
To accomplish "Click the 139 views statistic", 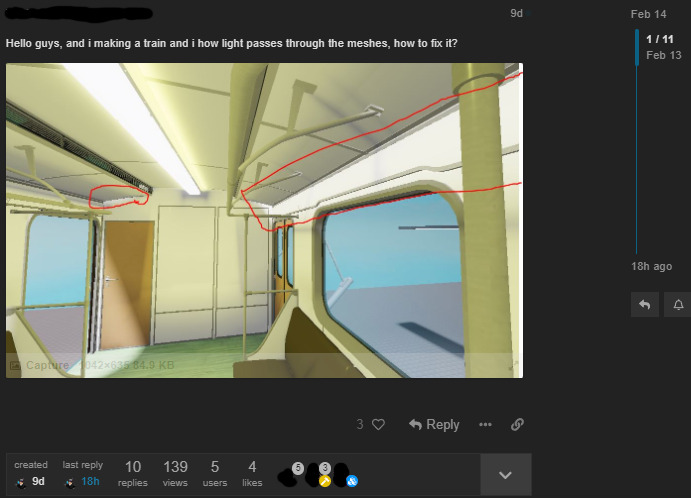I will pyautogui.click(x=175, y=474).
